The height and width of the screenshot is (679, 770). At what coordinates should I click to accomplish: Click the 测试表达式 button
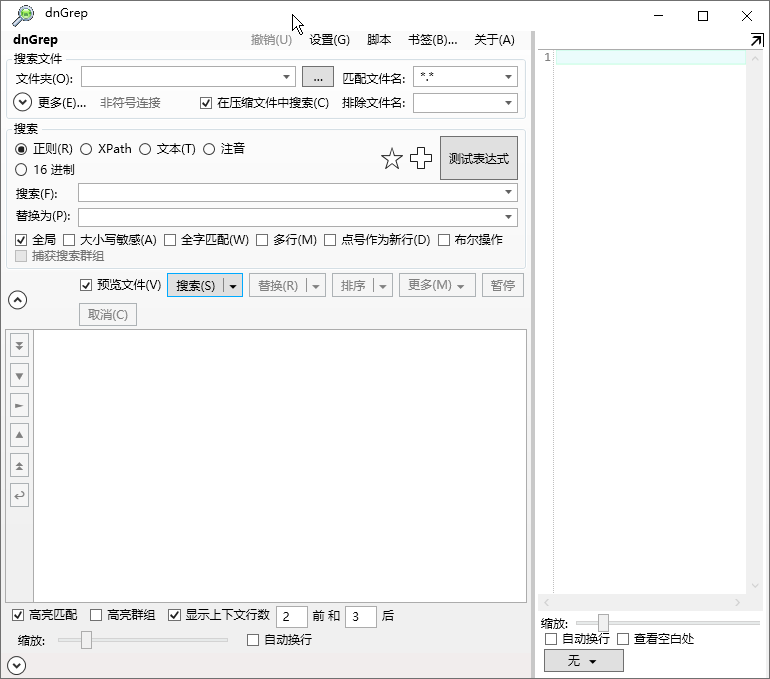pos(478,158)
